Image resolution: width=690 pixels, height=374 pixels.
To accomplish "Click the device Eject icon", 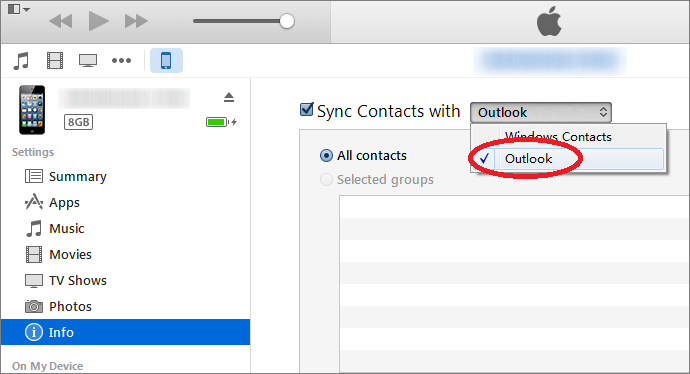I will point(228,97).
